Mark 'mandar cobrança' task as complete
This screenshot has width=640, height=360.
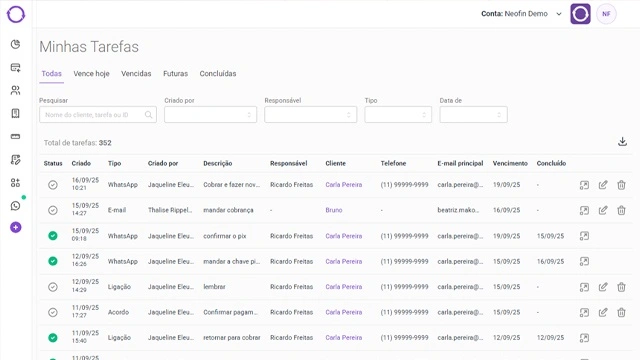tap(53, 210)
